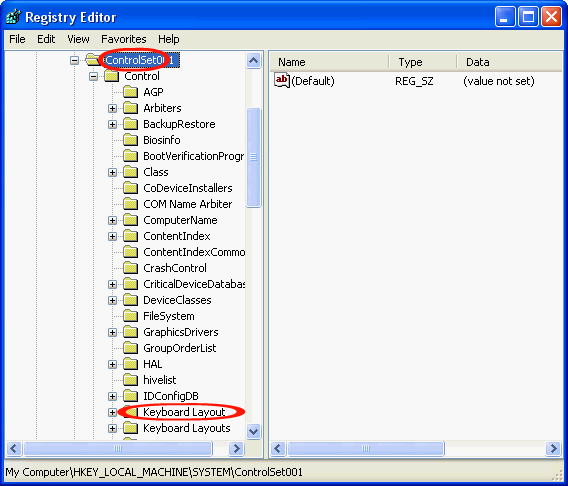
Task: Expand the Class key
Action: point(112,172)
